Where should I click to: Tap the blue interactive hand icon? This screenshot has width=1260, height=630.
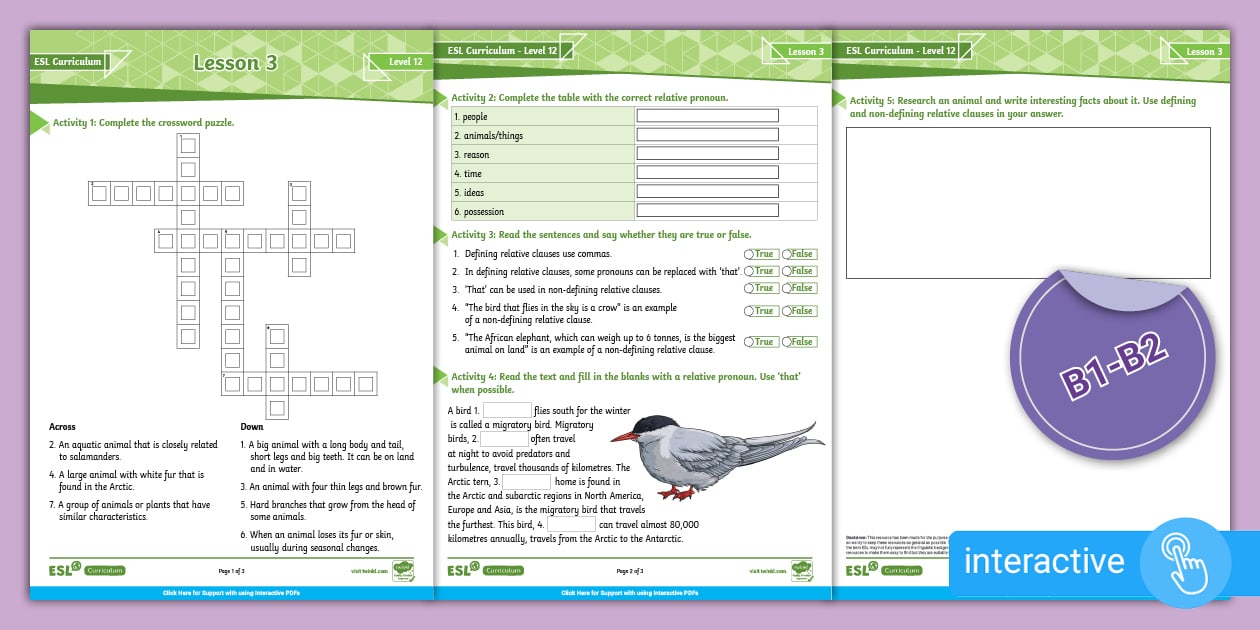coord(1184,563)
